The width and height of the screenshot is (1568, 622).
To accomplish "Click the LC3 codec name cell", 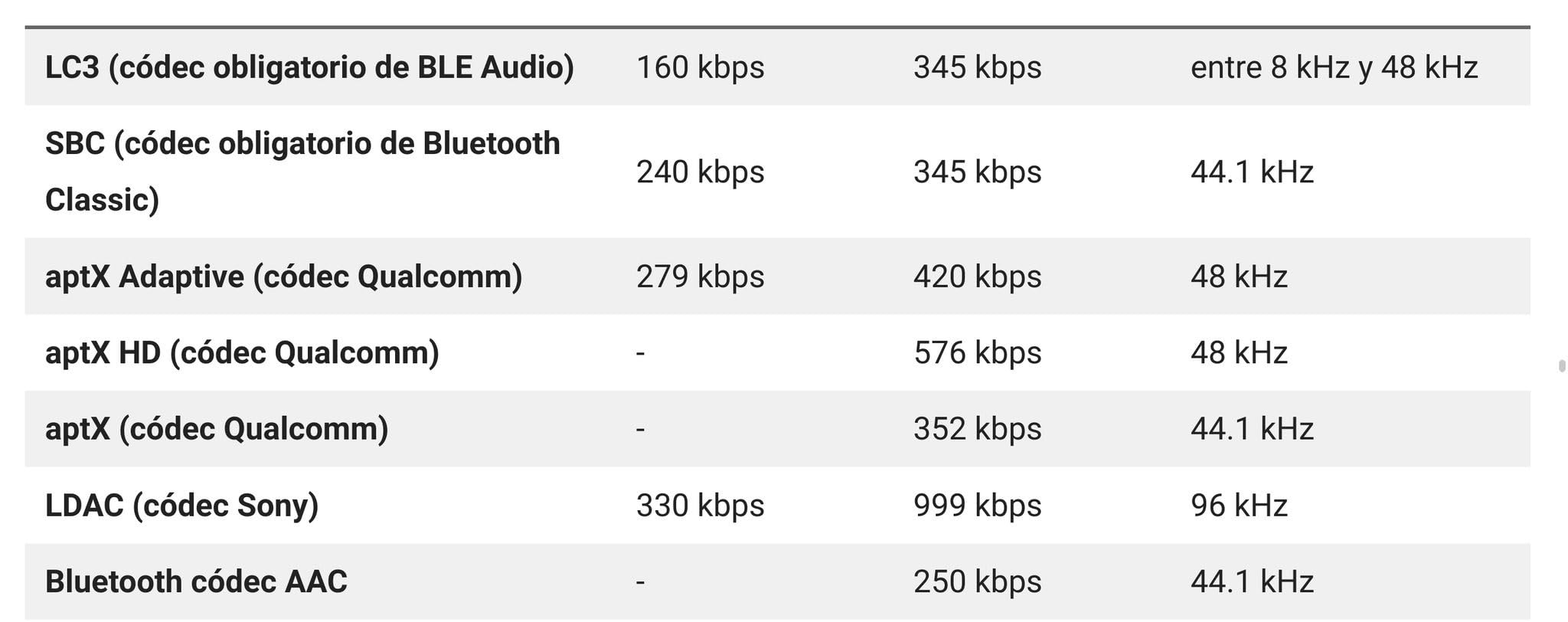I will click(309, 67).
